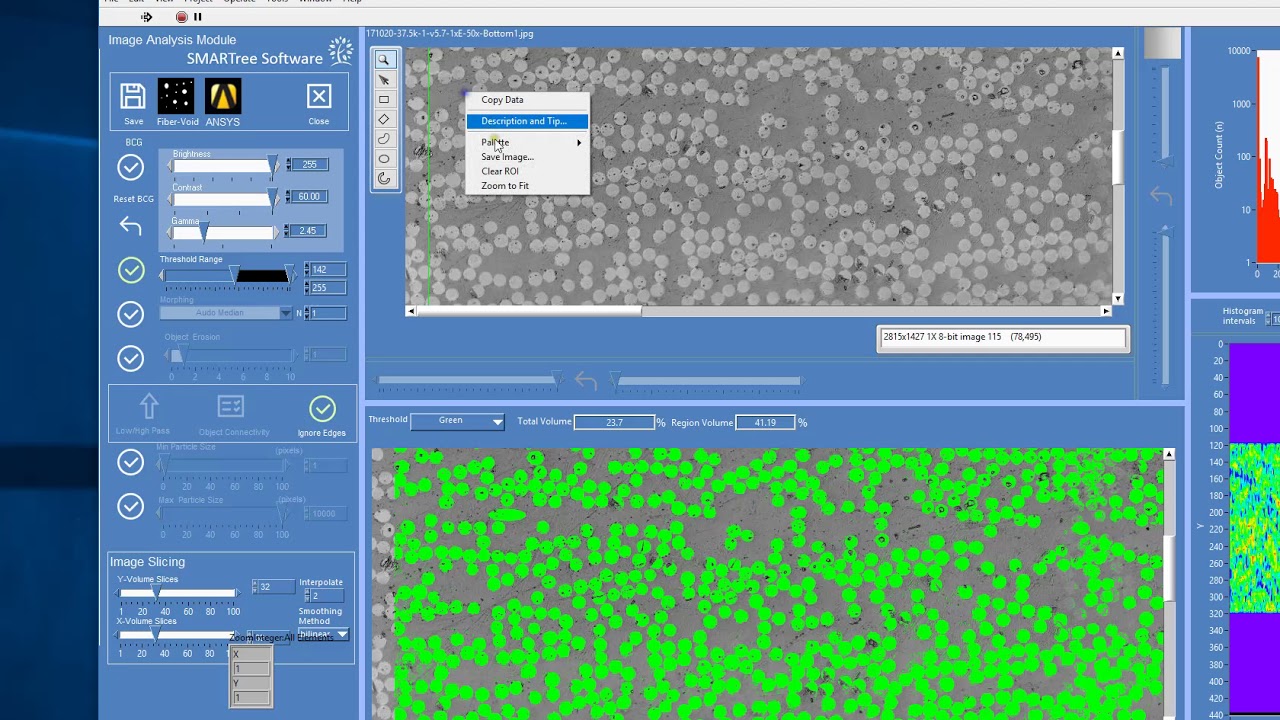
Task: Click the Y-Volume Slices slider
Action: tap(178, 594)
